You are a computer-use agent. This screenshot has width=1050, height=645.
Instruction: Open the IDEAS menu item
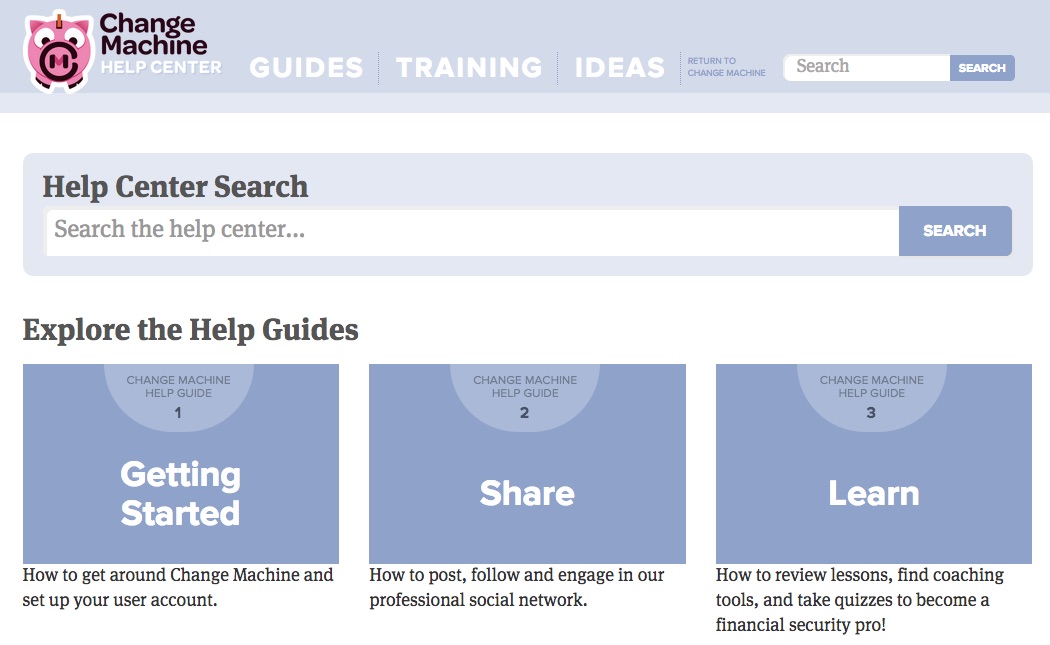[619, 68]
